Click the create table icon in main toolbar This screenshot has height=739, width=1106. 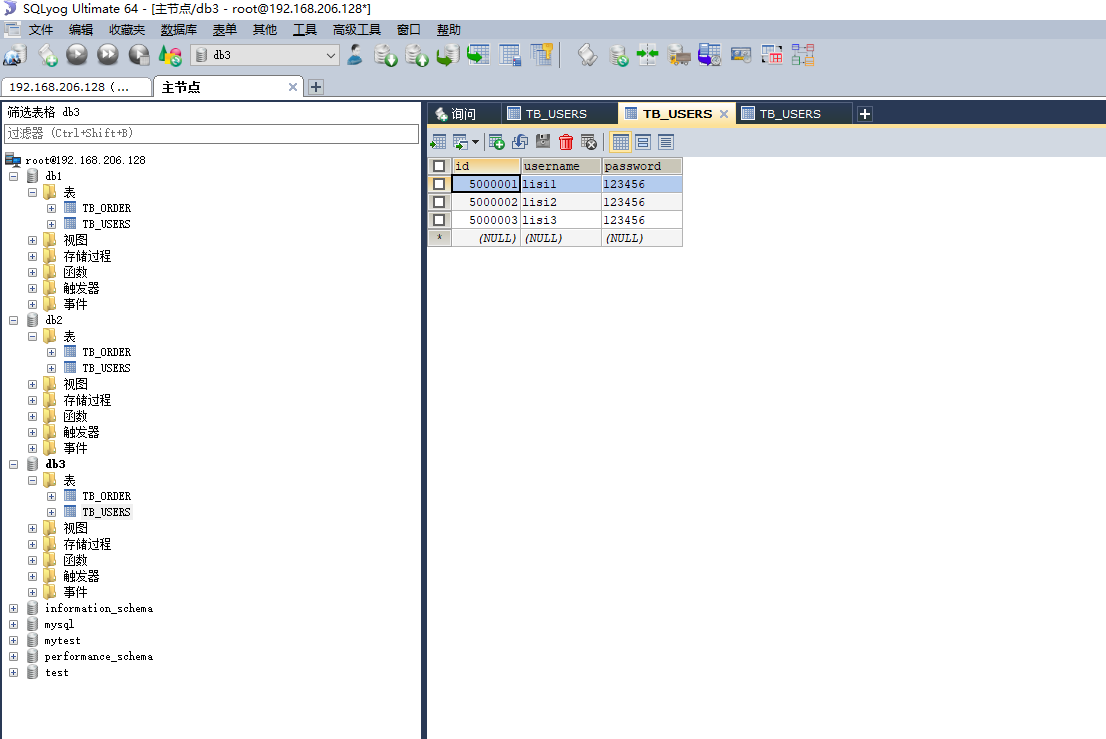509,55
